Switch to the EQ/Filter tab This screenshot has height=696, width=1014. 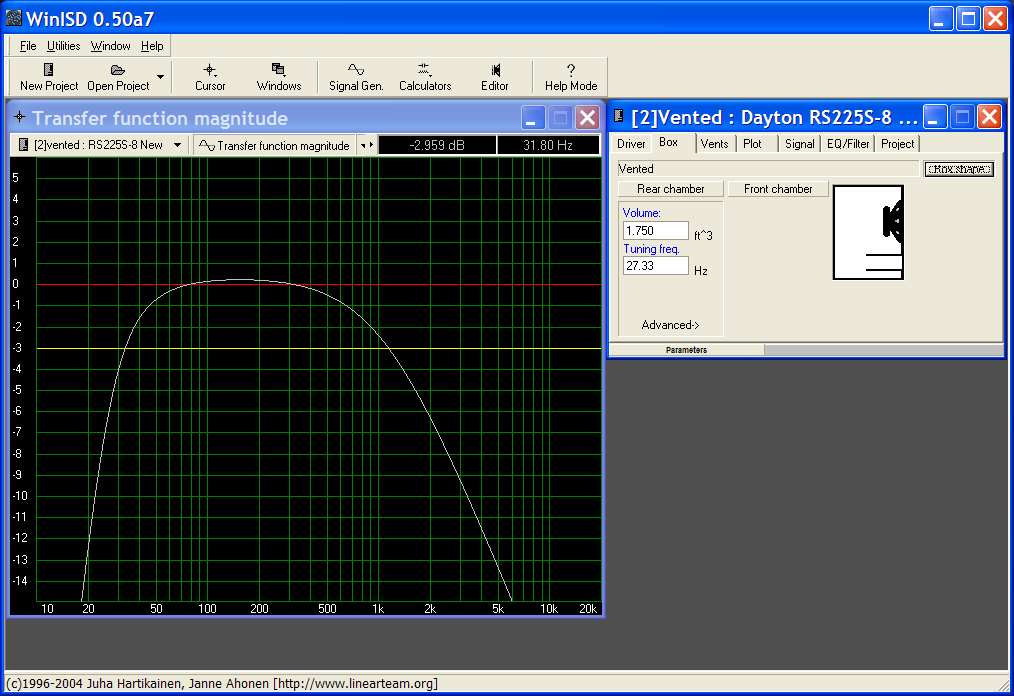pyautogui.click(x=848, y=144)
